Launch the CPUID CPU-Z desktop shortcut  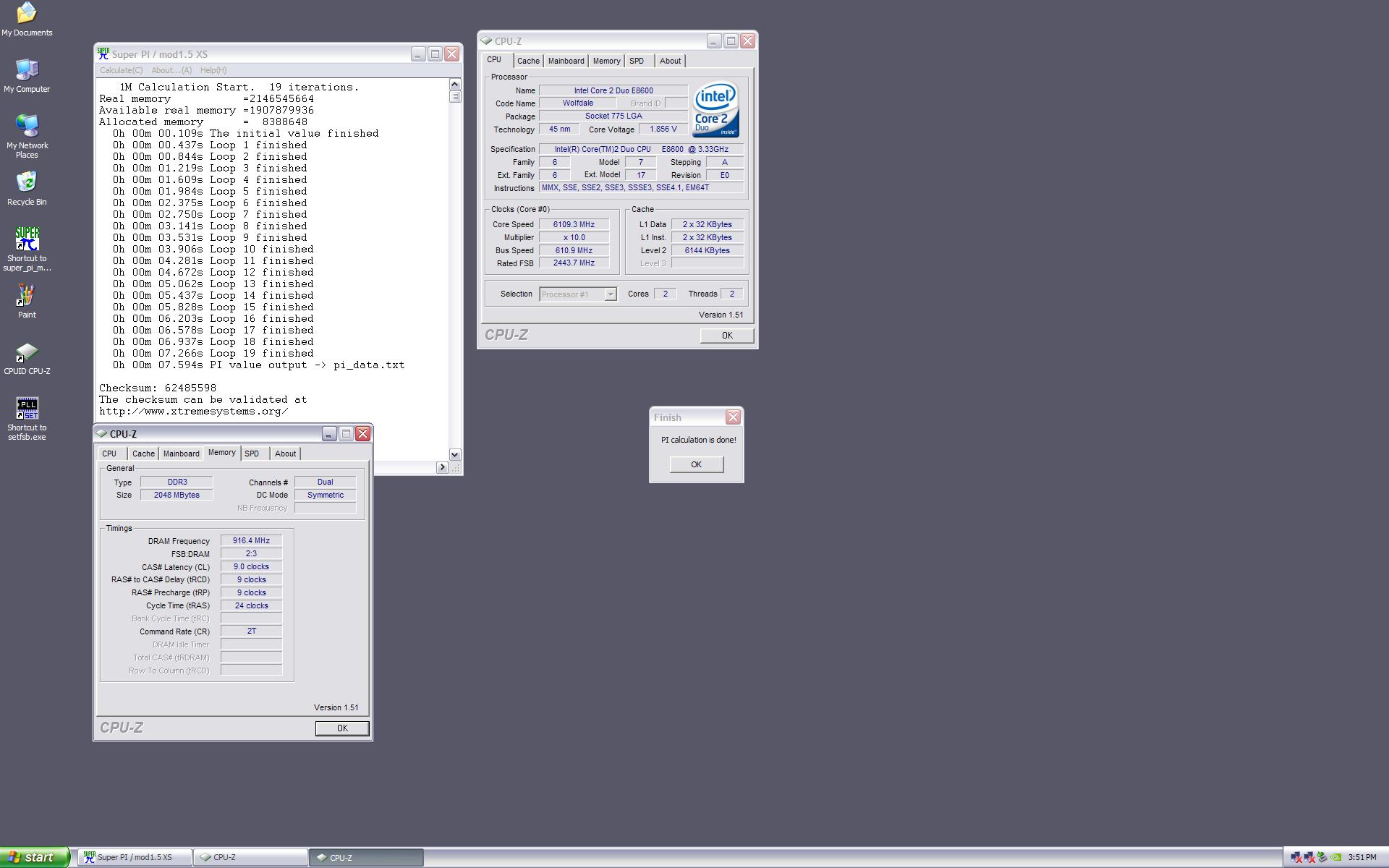tap(27, 359)
